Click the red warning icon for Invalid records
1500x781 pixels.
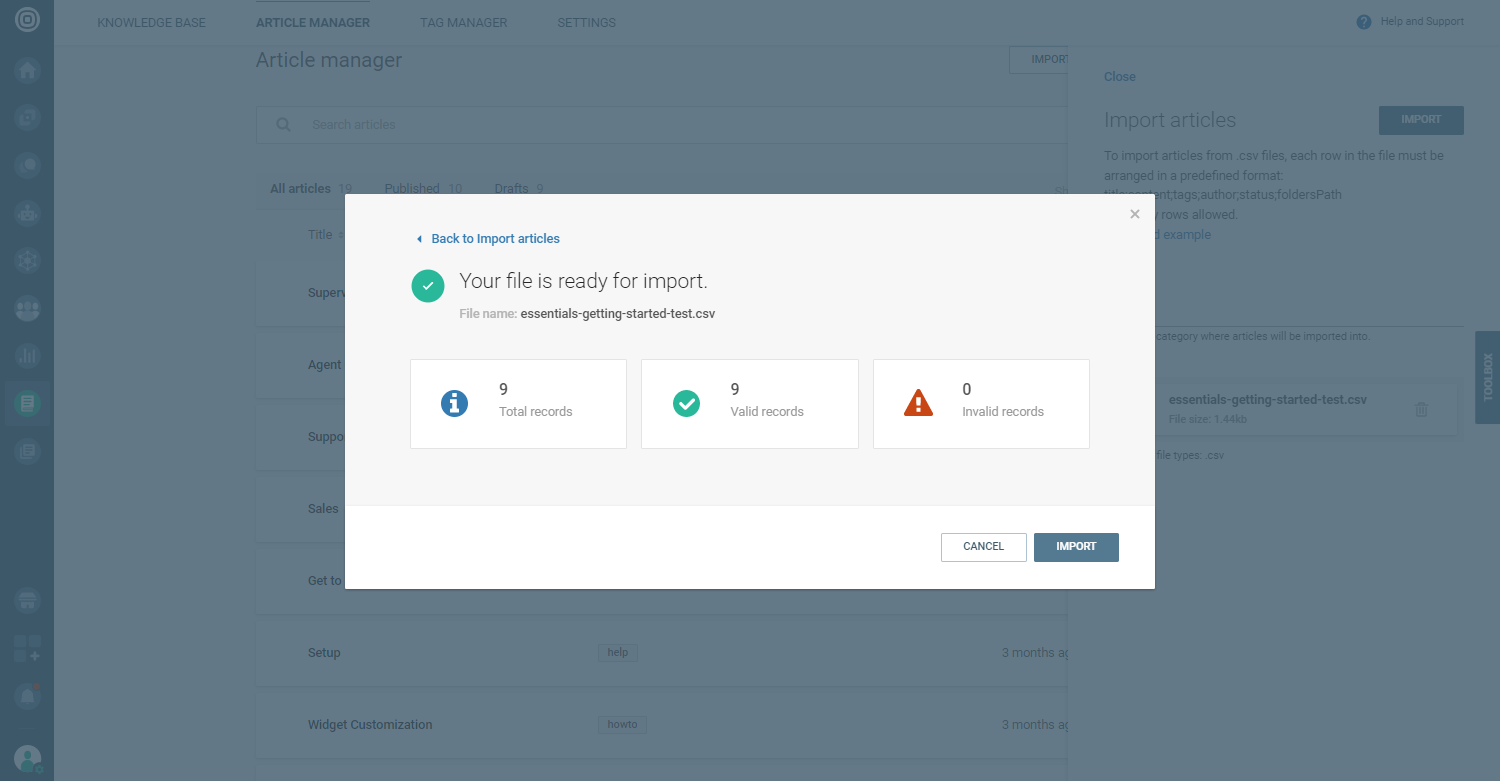pos(918,403)
